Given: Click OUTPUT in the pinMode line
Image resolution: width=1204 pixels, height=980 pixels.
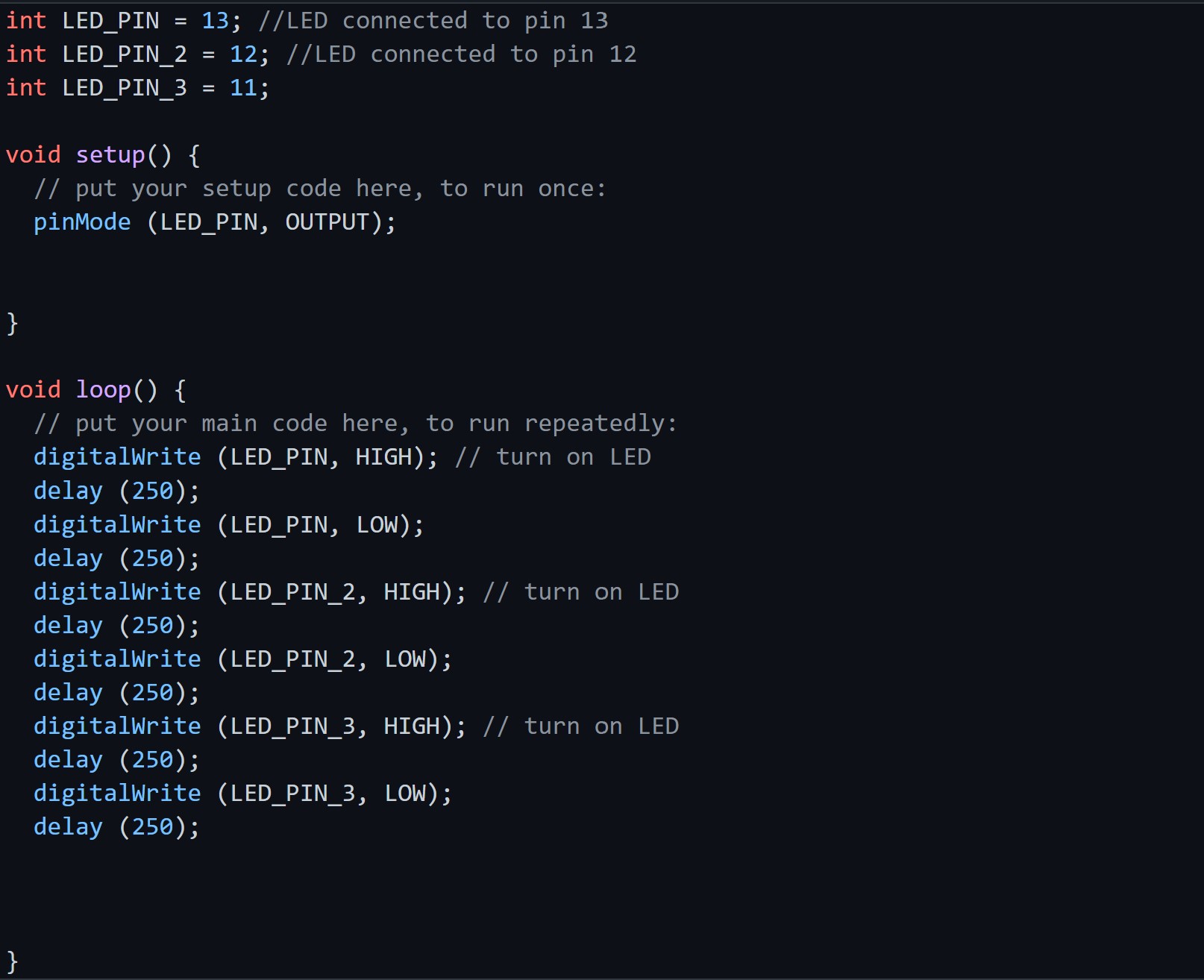Looking at the screenshot, I should [327, 222].
